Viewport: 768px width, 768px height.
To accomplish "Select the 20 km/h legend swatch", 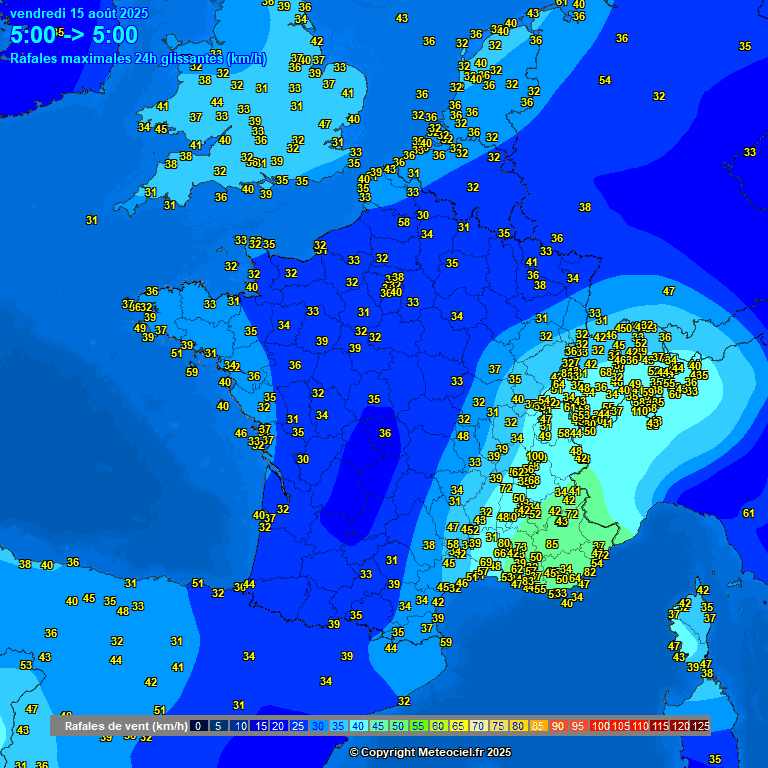I will coord(278,726).
